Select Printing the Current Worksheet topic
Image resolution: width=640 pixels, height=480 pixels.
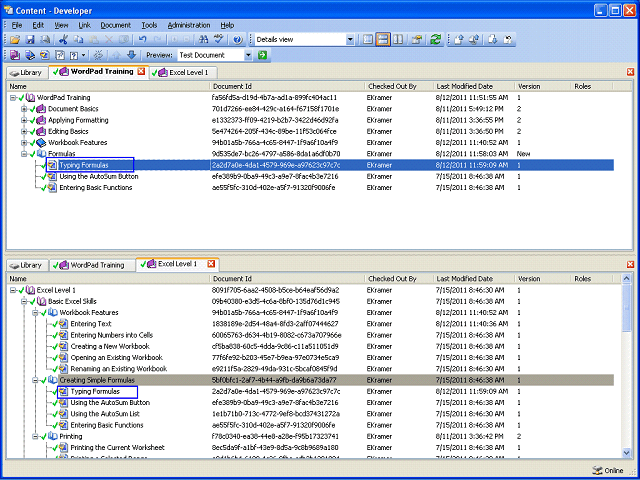tap(118, 447)
